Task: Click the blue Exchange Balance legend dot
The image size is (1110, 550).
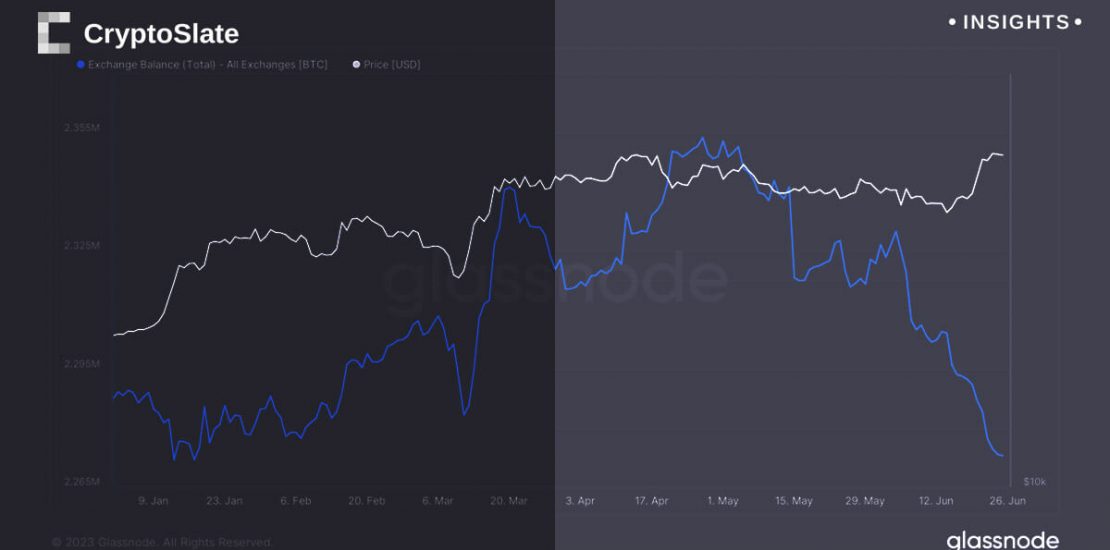Action: [80, 64]
